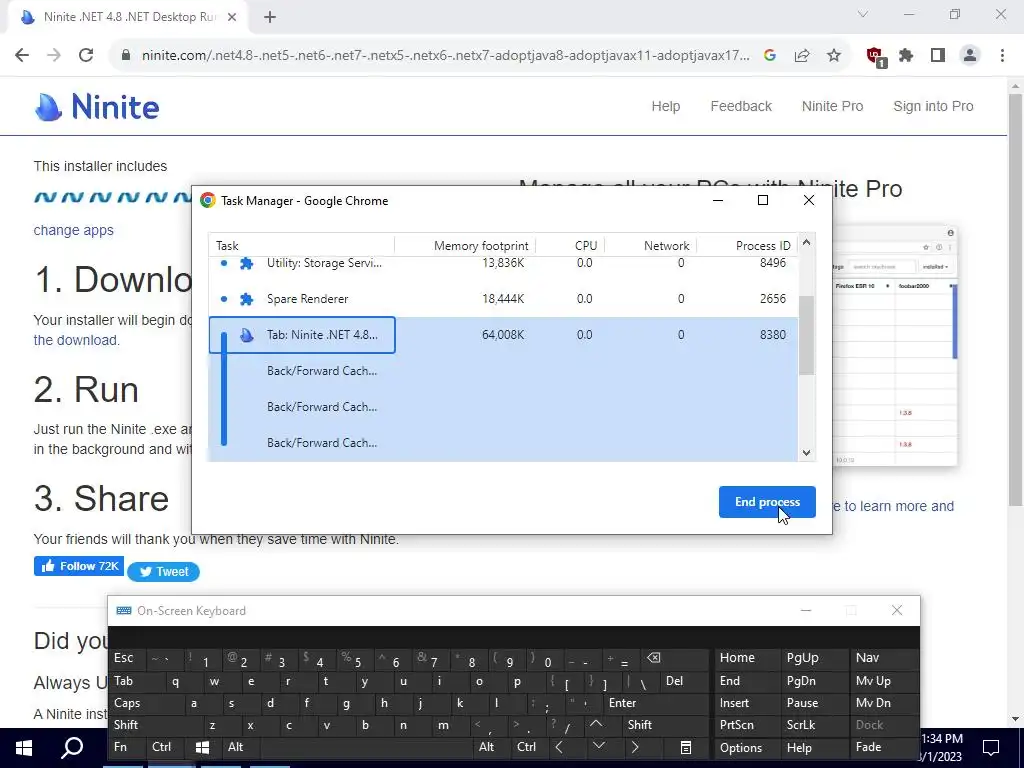The width and height of the screenshot is (1024, 768).
Task: Click the page vertical scrollbar
Action: click(x=1015, y=300)
